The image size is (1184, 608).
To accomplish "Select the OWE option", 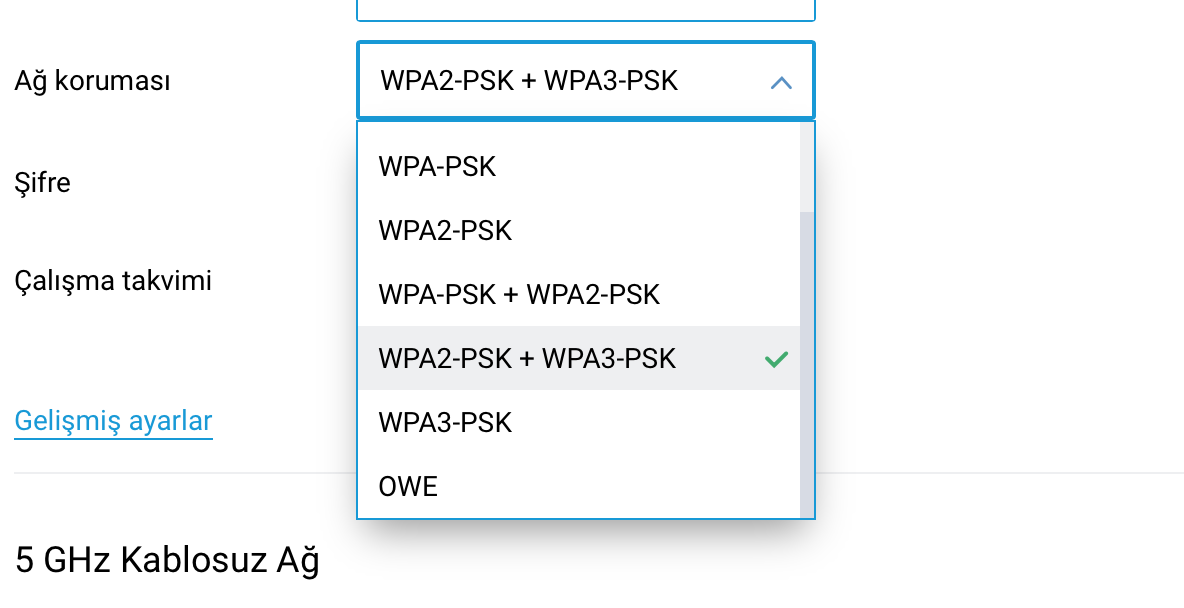I will click(578, 486).
